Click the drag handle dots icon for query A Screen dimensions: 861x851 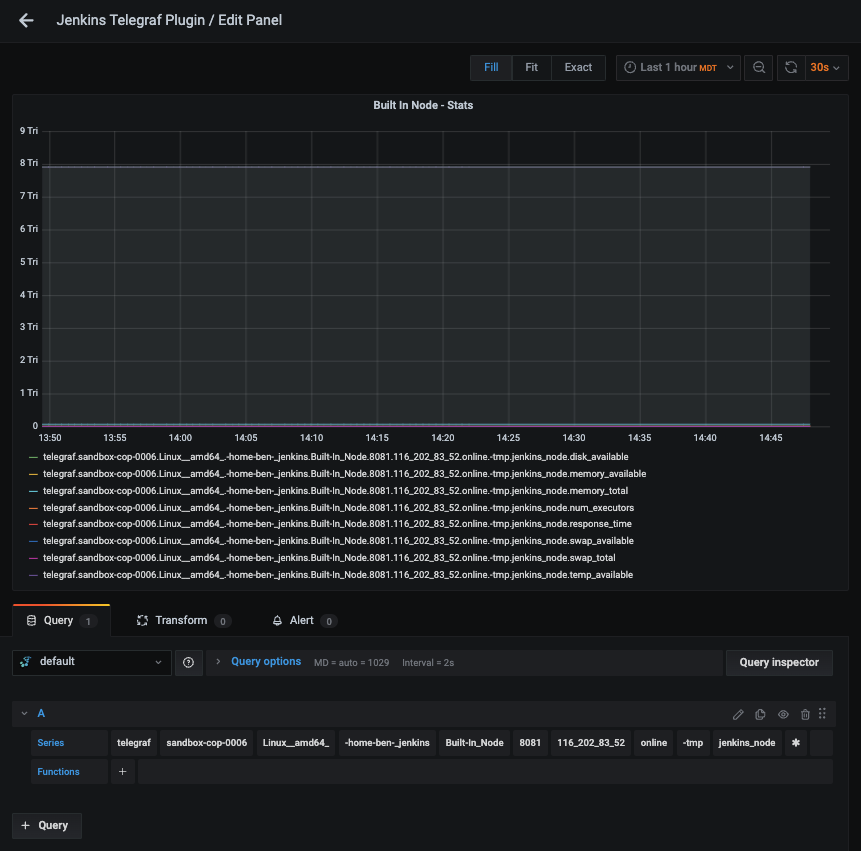coord(822,714)
